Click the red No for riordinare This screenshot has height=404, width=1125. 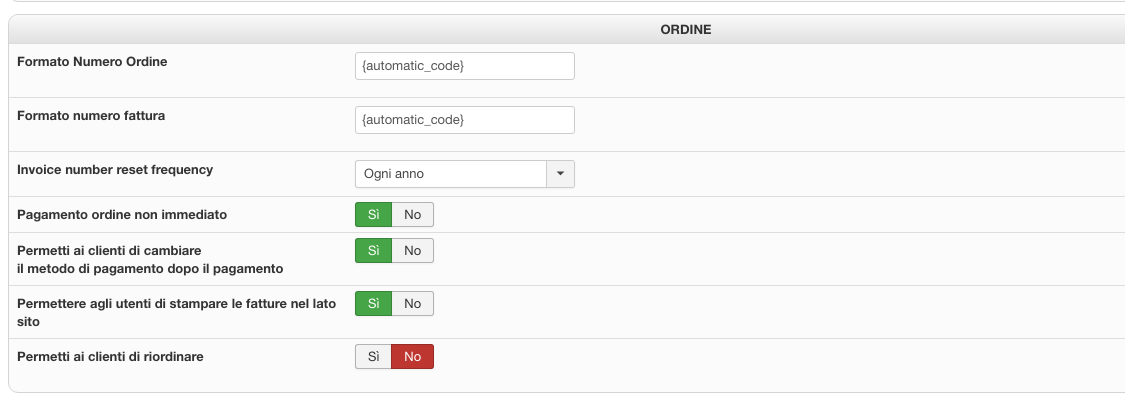click(412, 357)
